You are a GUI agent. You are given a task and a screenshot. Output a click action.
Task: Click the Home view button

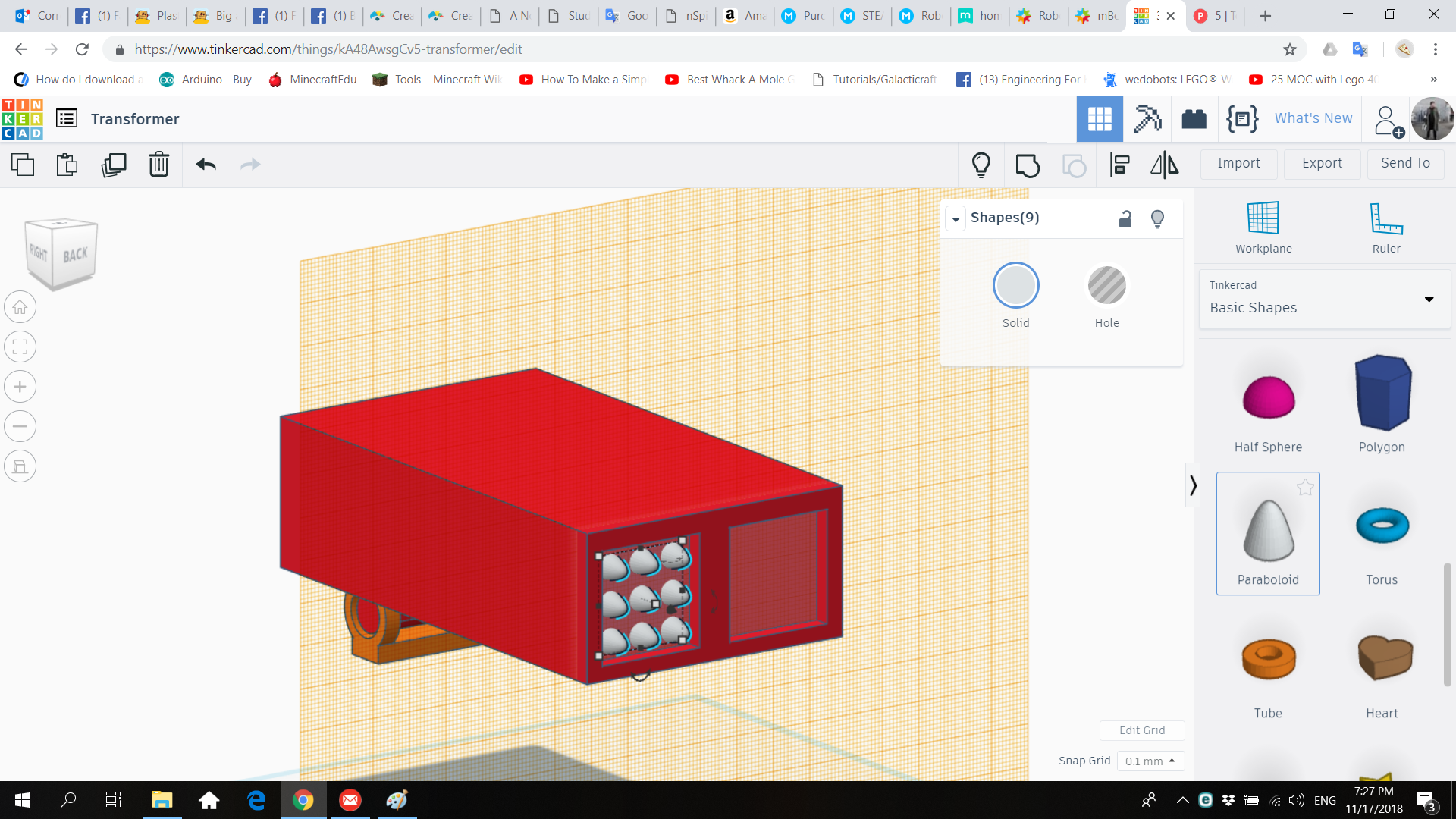[x=20, y=307]
